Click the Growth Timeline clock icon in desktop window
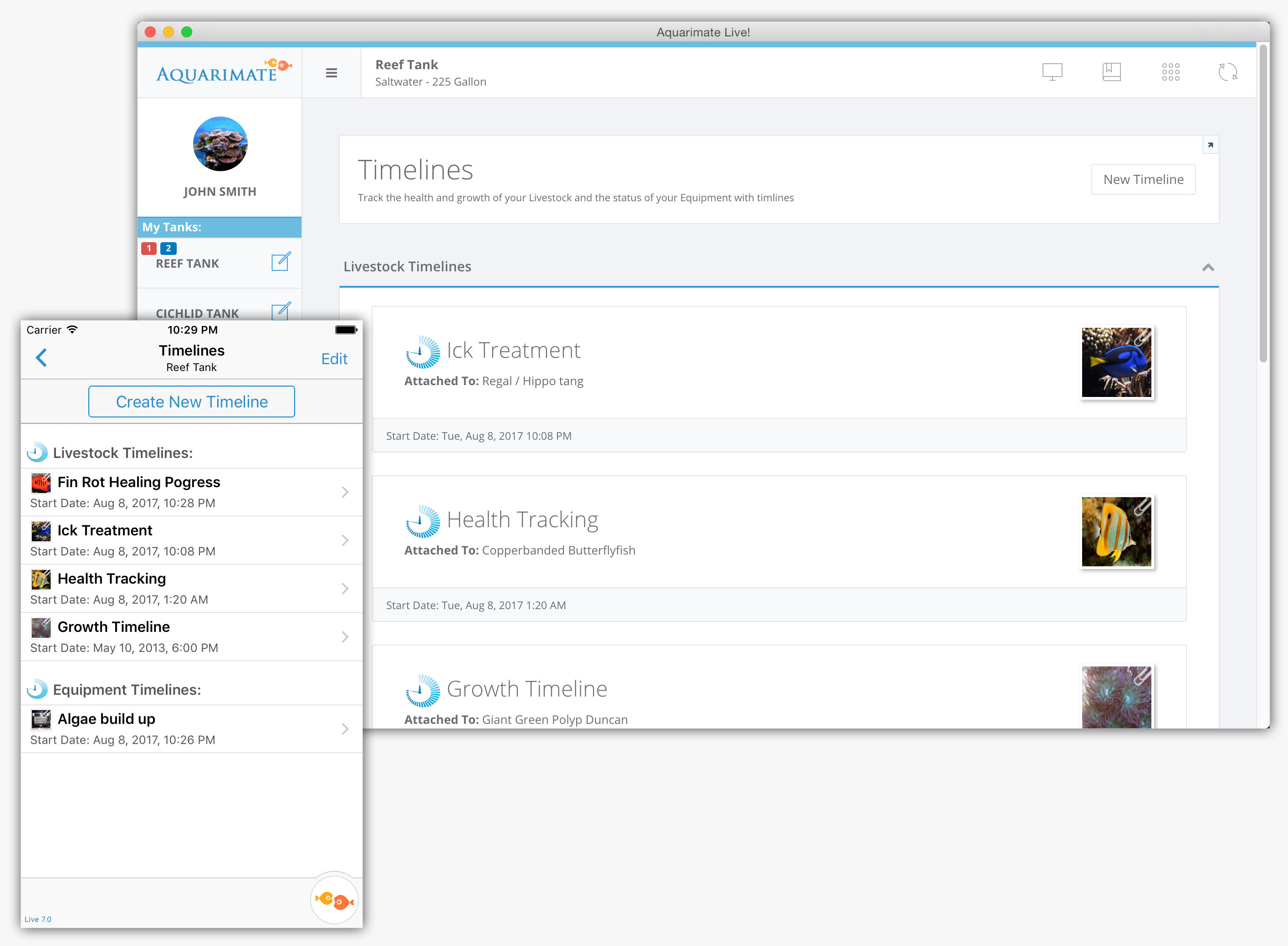1288x946 pixels. 423,691
